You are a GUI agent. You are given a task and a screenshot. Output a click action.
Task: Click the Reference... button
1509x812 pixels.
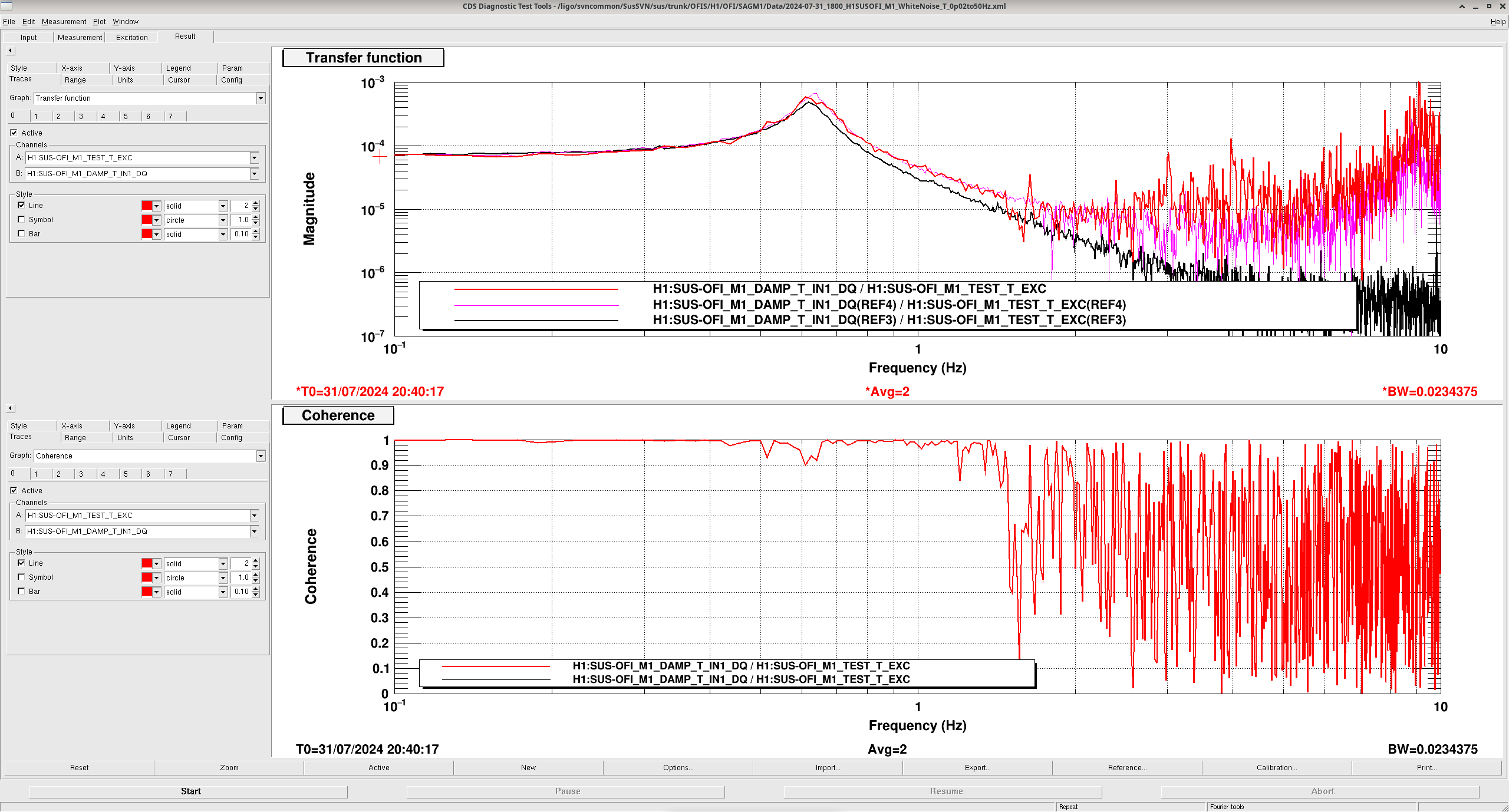[1127, 767]
